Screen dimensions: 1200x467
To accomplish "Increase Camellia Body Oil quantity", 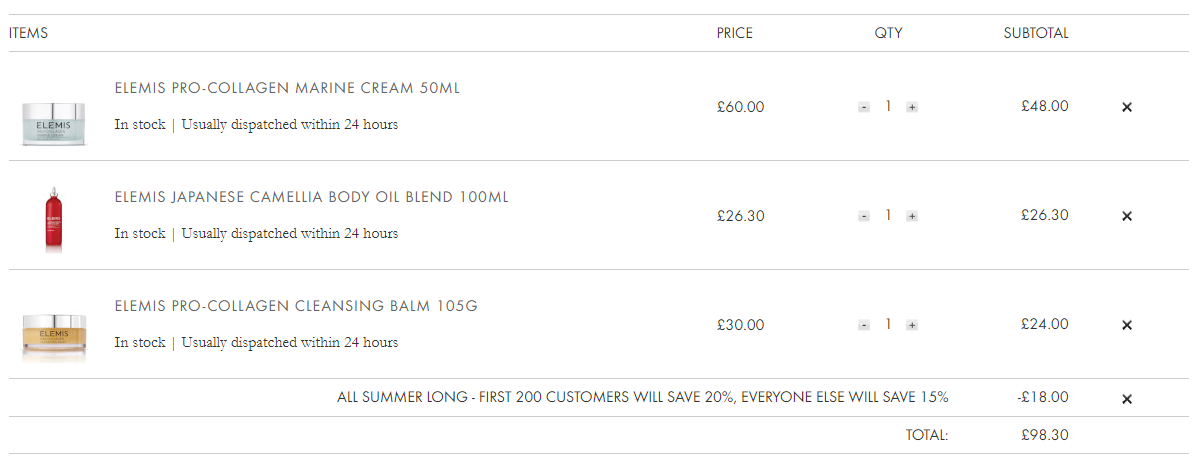I will pyautogui.click(x=912, y=216).
